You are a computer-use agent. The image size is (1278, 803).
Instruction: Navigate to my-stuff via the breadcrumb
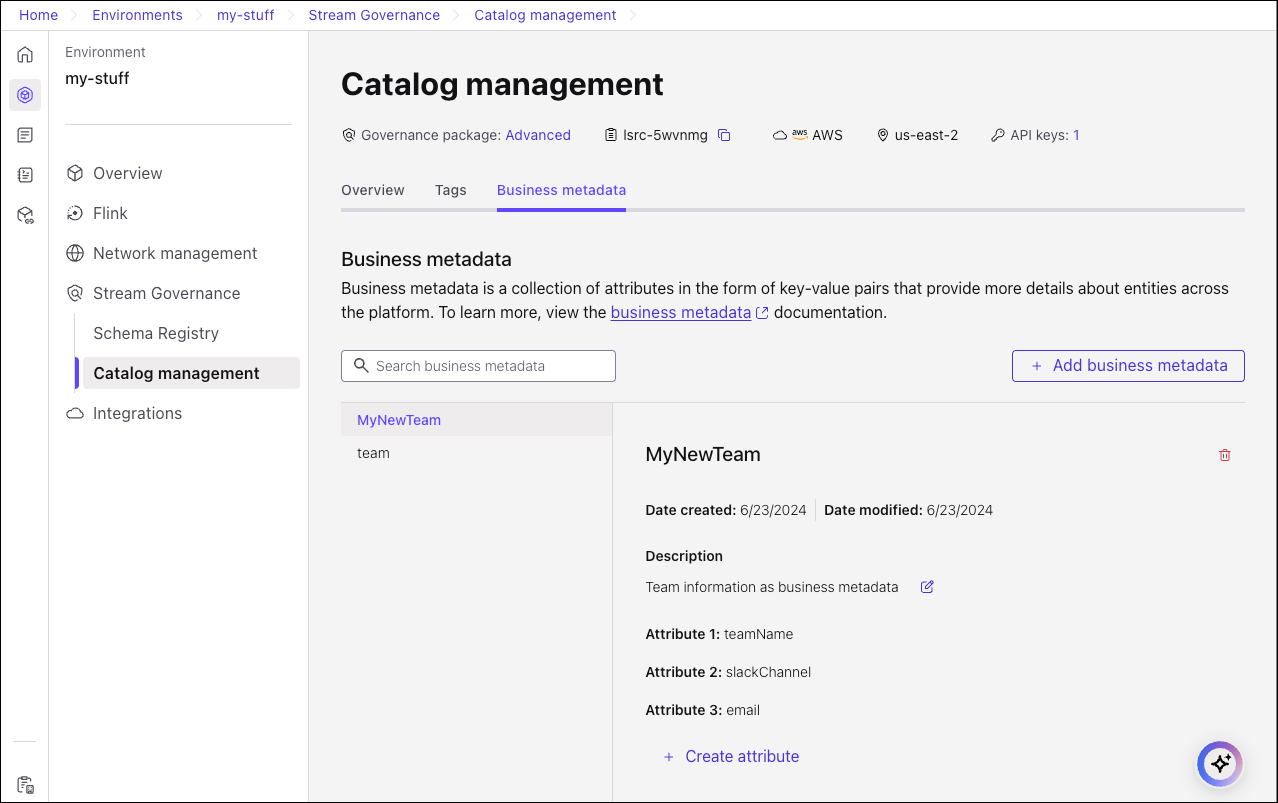[x=245, y=15]
